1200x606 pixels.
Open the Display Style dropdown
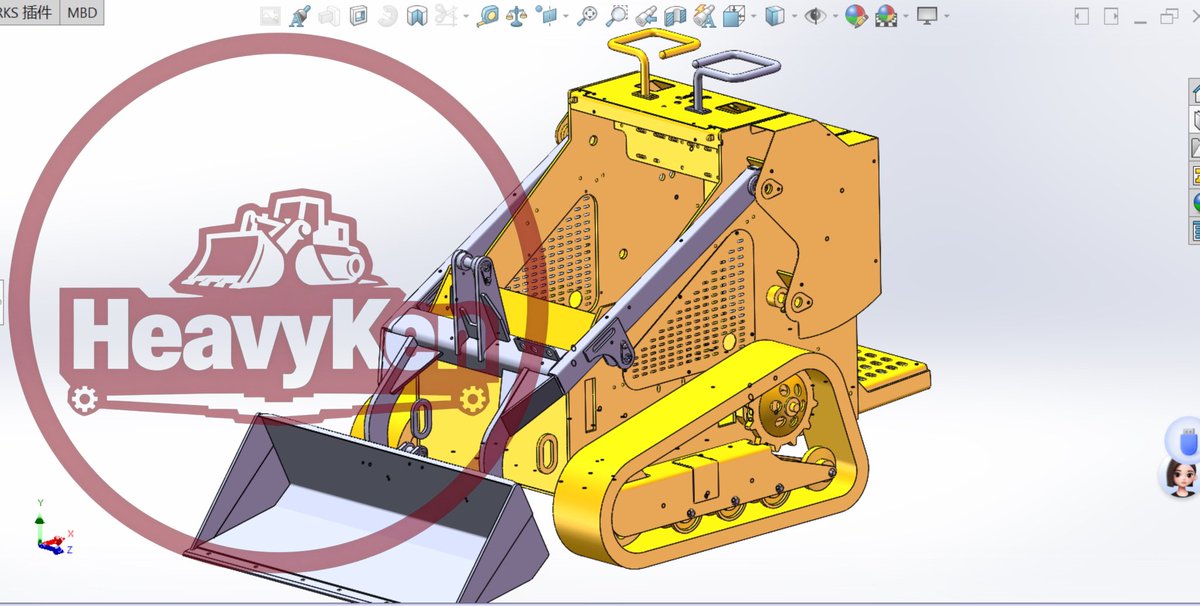point(793,15)
